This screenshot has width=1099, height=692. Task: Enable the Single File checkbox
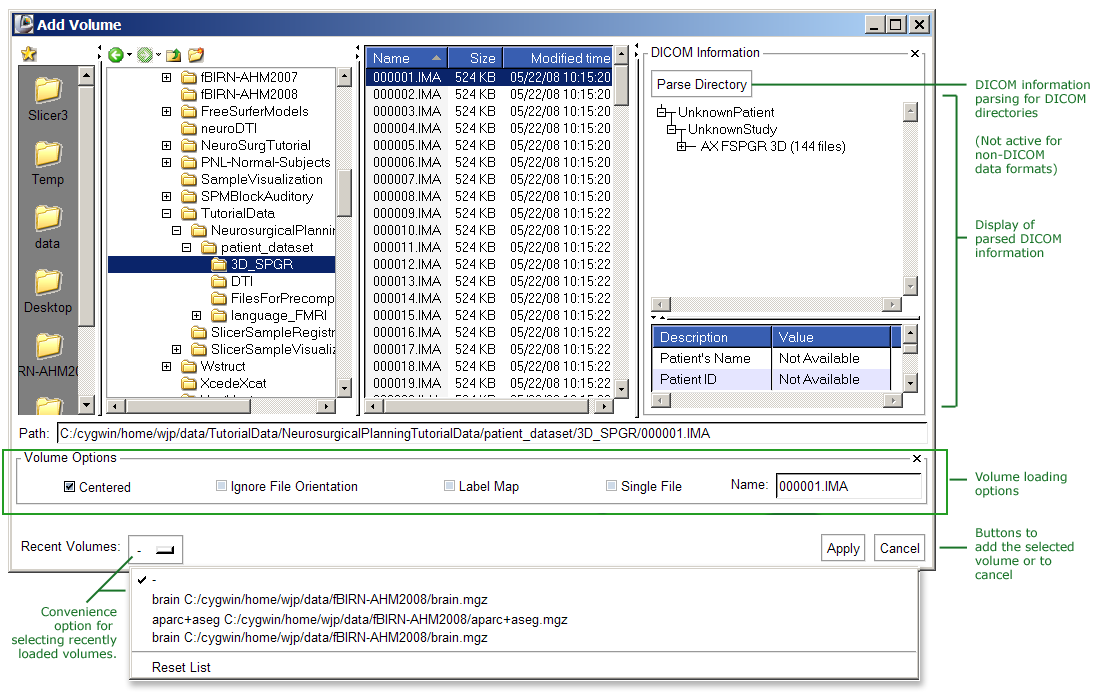click(x=611, y=486)
